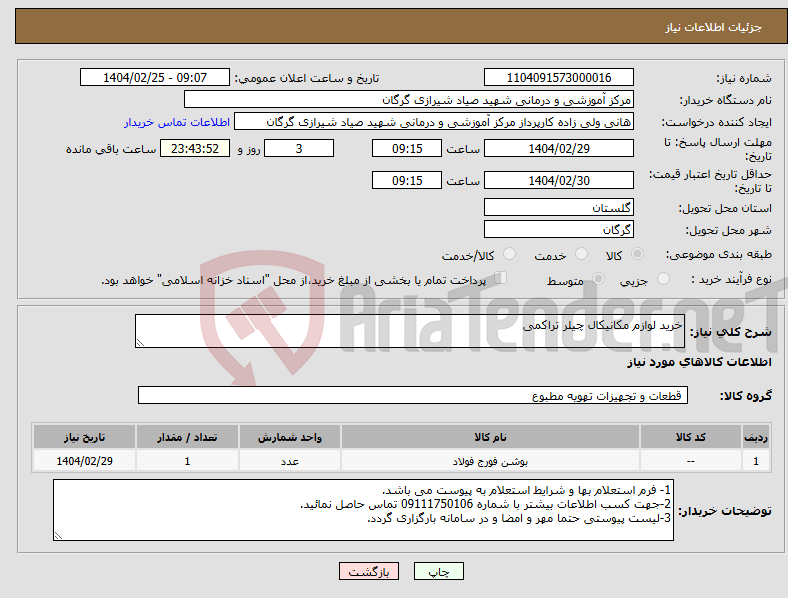788x598 pixels.
Task: Click the general description text area
Action: 410,331
